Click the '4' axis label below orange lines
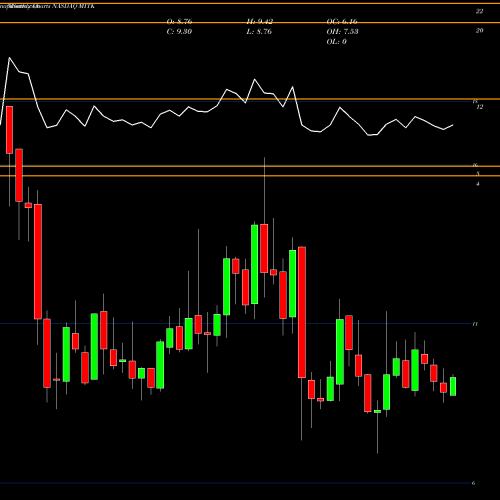Viewport: 500px width, 500px height. [x=478, y=184]
